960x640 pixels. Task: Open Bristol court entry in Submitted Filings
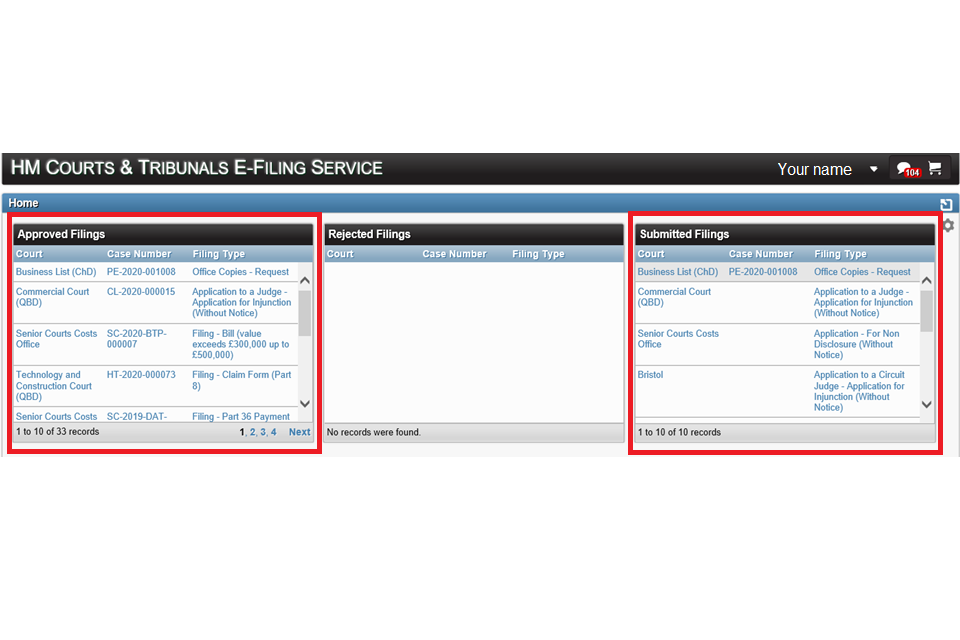pos(651,375)
